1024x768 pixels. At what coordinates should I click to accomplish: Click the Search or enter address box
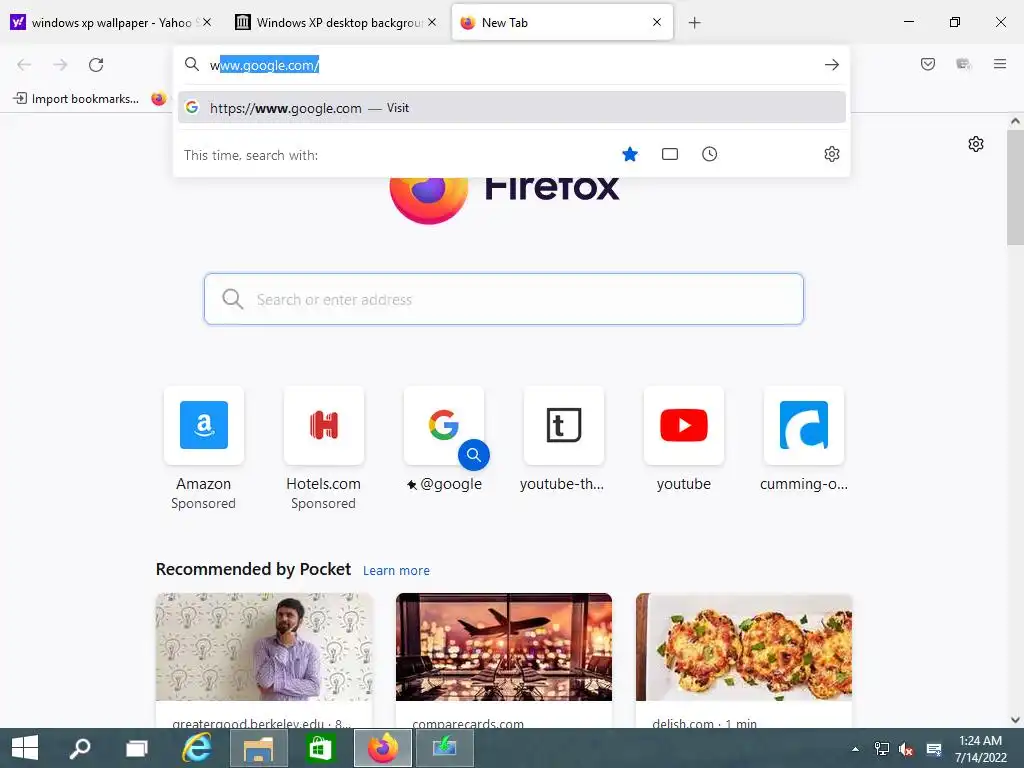504,299
